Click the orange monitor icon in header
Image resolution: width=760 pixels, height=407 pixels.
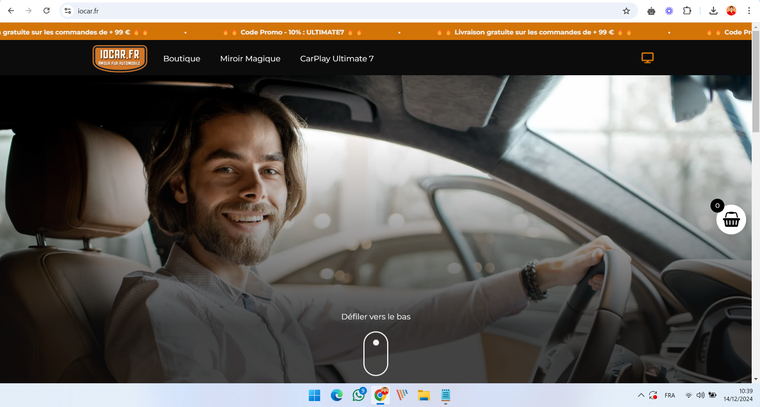coord(648,58)
